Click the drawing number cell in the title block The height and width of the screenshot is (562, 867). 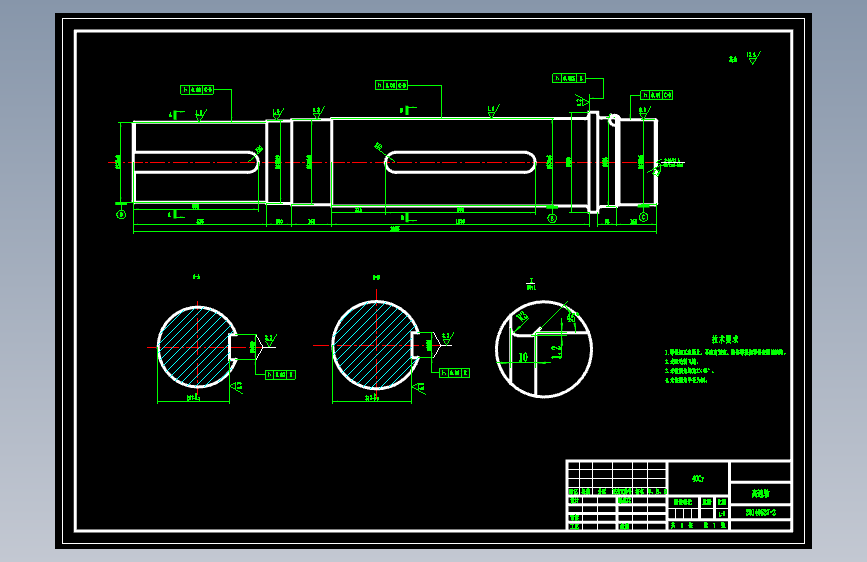tap(760, 512)
